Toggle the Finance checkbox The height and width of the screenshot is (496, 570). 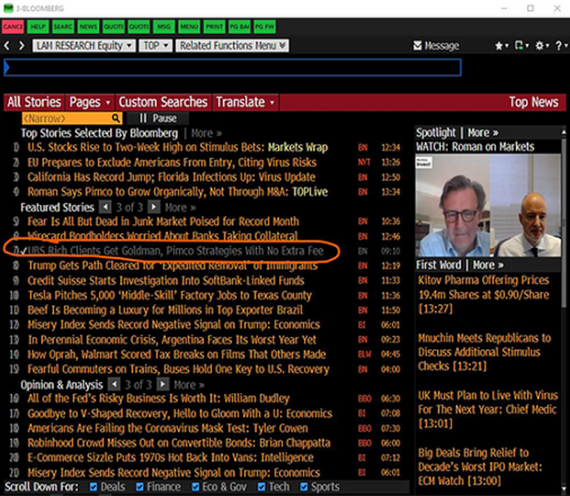coord(140,487)
